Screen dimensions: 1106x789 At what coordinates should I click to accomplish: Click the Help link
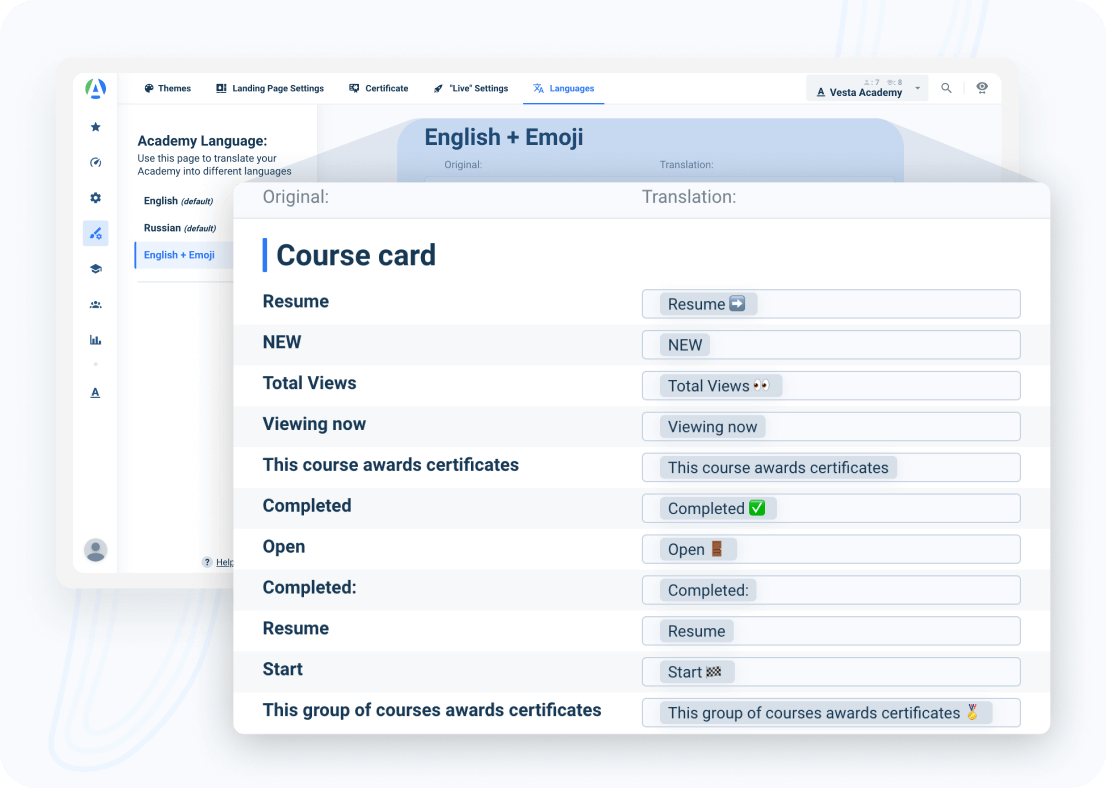(x=219, y=562)
